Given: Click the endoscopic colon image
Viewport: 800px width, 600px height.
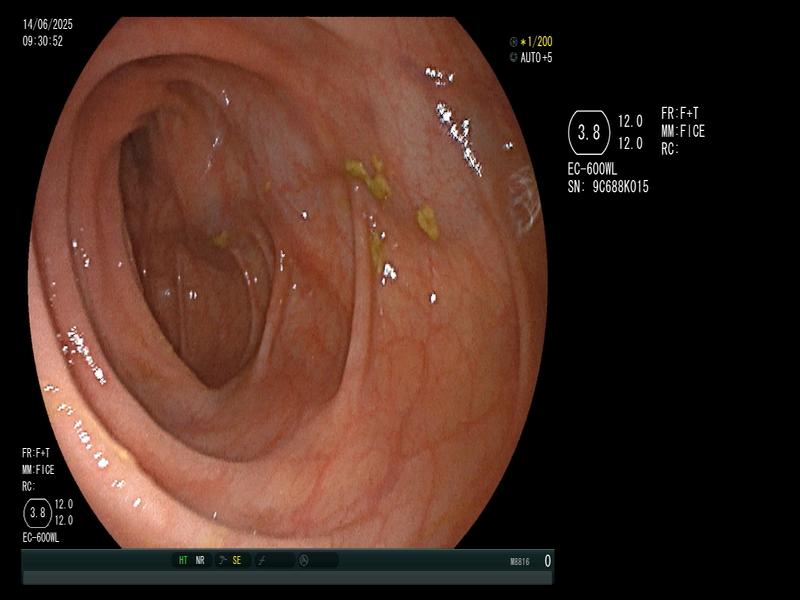Looking at the screenshot, I should pos(288,282).
